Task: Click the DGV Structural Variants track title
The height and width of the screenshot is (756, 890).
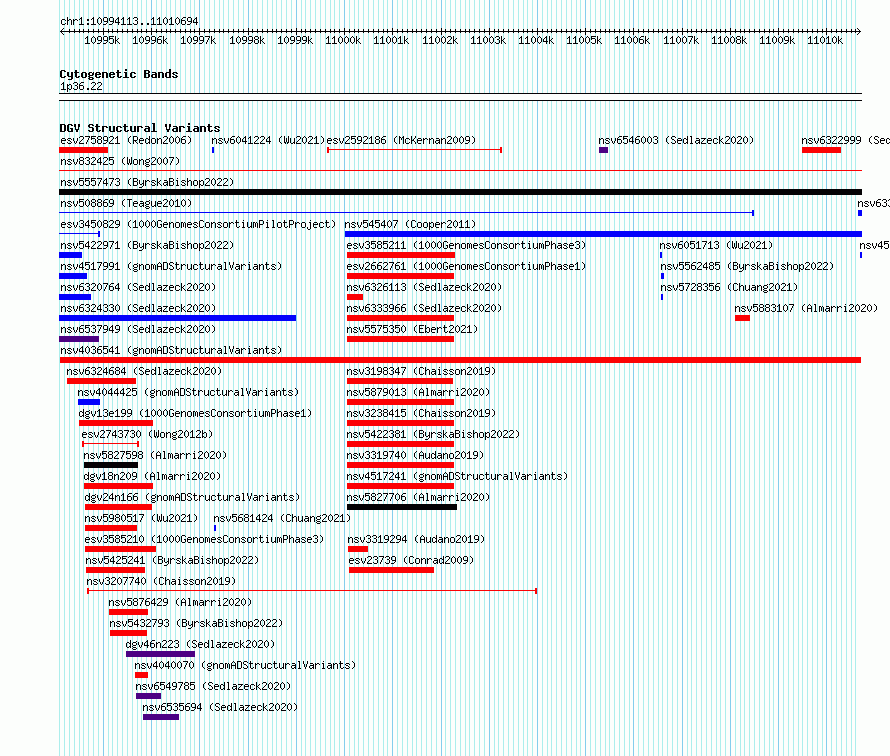Action: 140,128
